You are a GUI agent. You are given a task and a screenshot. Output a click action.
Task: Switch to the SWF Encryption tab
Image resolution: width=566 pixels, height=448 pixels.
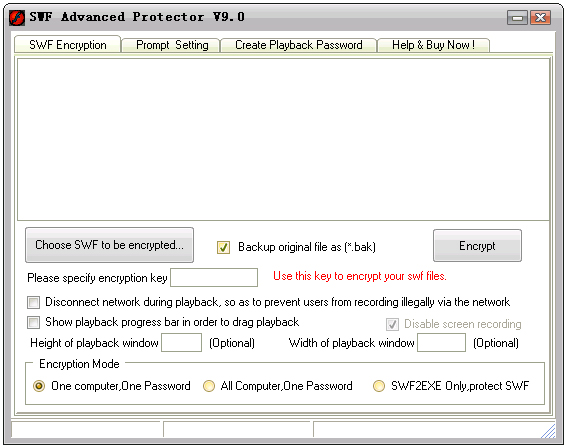68,45
